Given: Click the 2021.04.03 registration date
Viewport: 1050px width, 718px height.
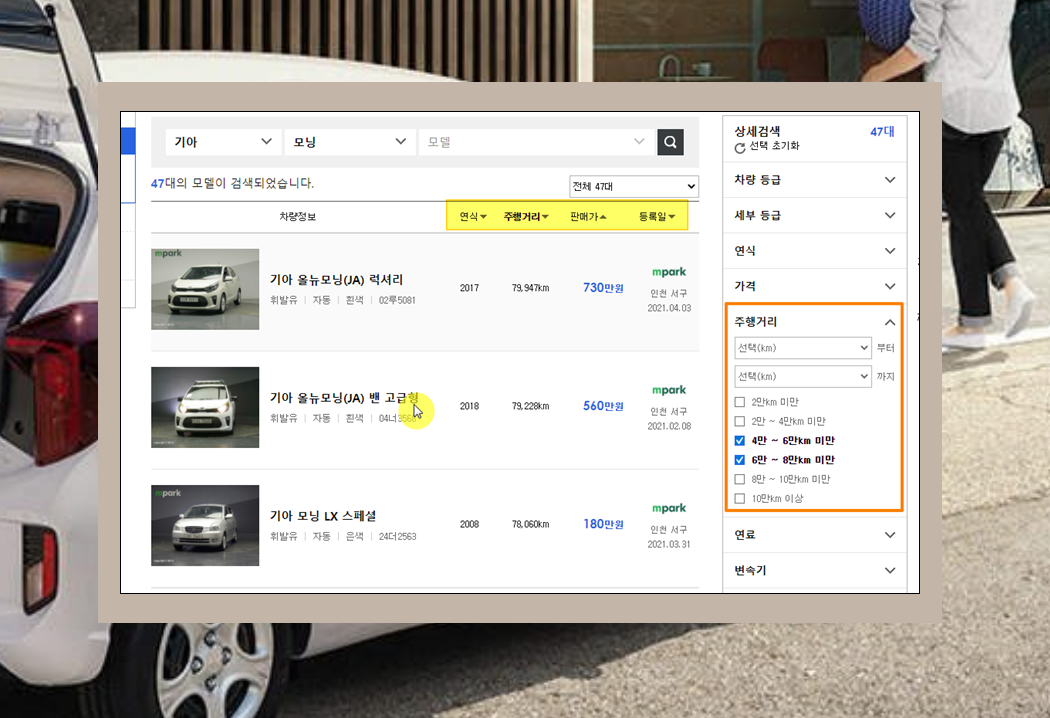Looking at the screenshot, I should pos(669,308).
